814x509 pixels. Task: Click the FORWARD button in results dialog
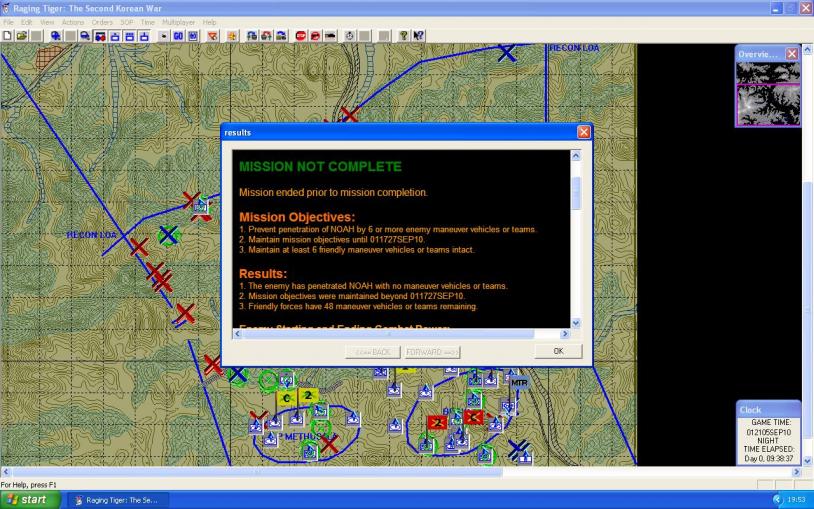432,352
